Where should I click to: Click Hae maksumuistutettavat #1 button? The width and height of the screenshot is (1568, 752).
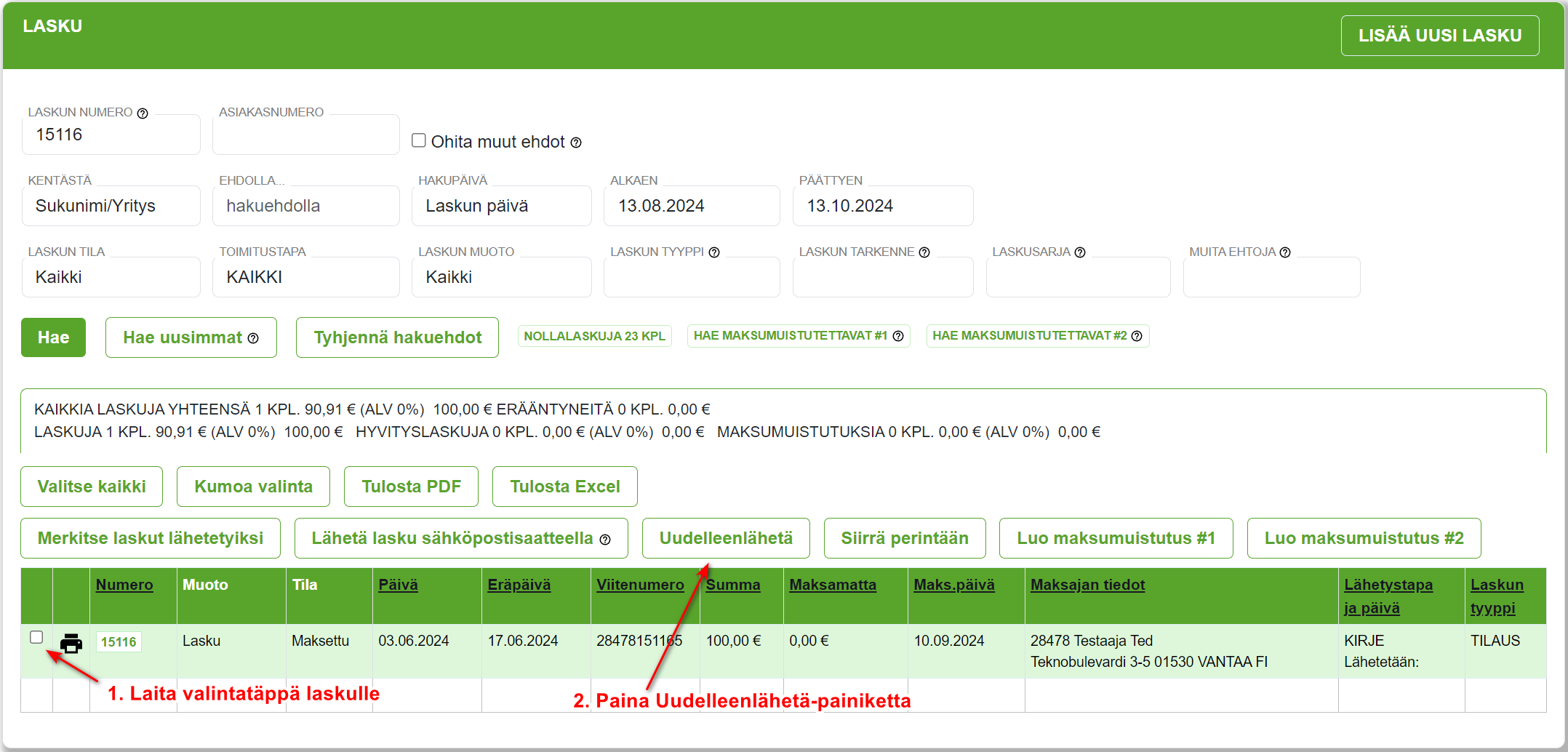click(x=799, y=336)
